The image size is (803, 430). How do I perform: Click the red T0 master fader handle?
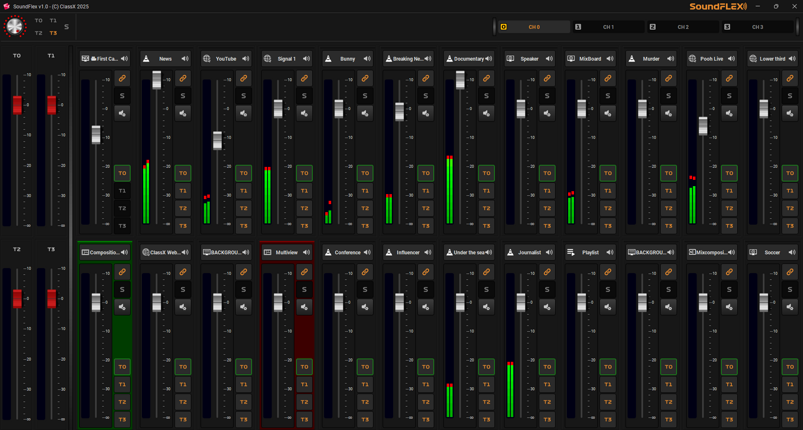[17, 105]
